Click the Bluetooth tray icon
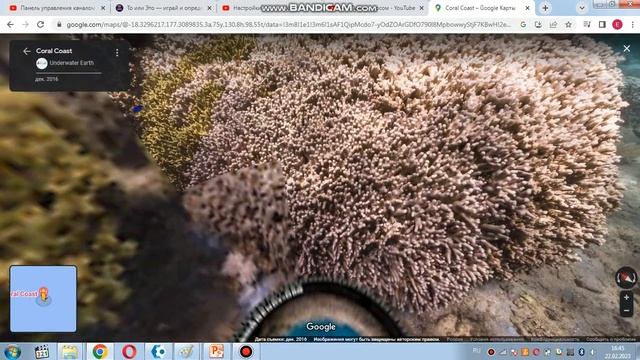 tap(581, 352)
